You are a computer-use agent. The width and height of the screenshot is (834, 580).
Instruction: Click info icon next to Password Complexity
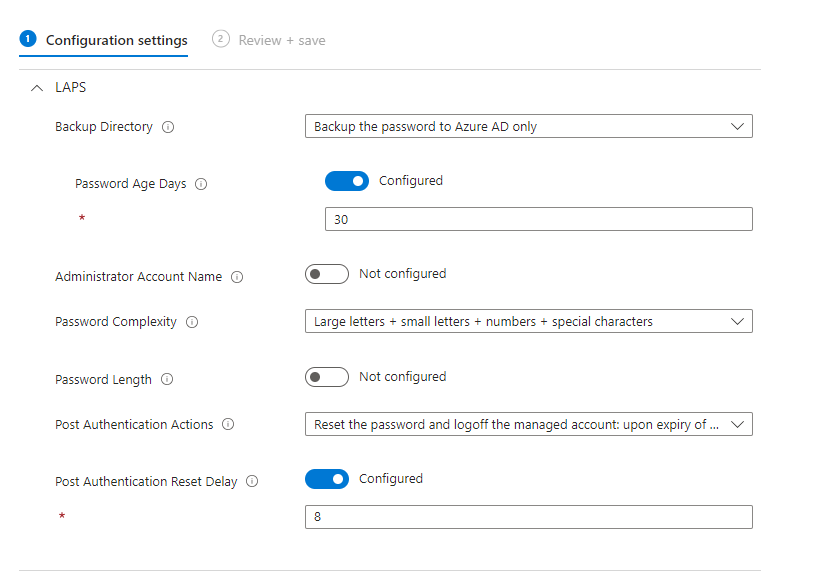[192, 322]
